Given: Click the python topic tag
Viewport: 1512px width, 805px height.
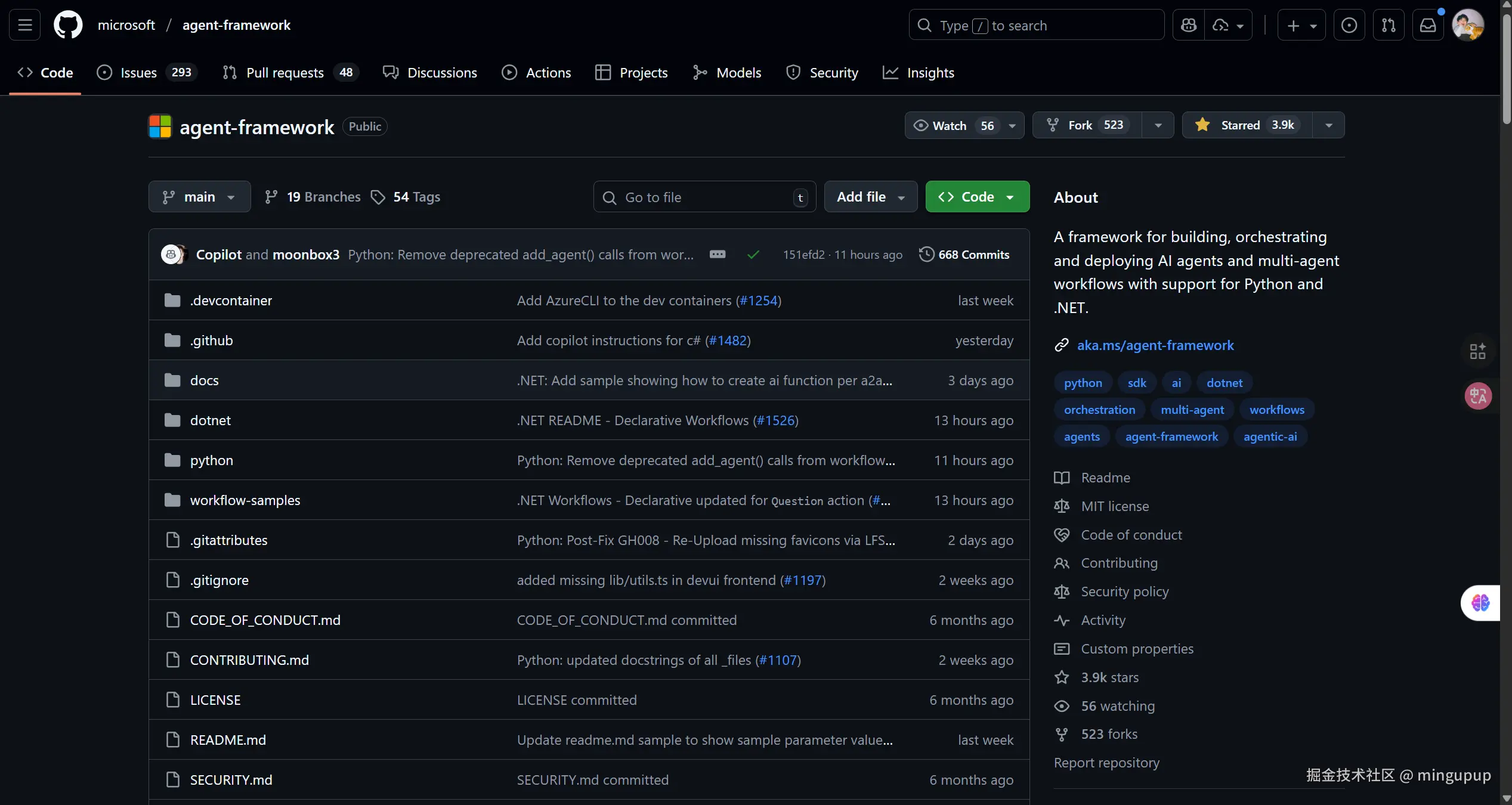Looking at the screenshot, I should click(1083, 383).
